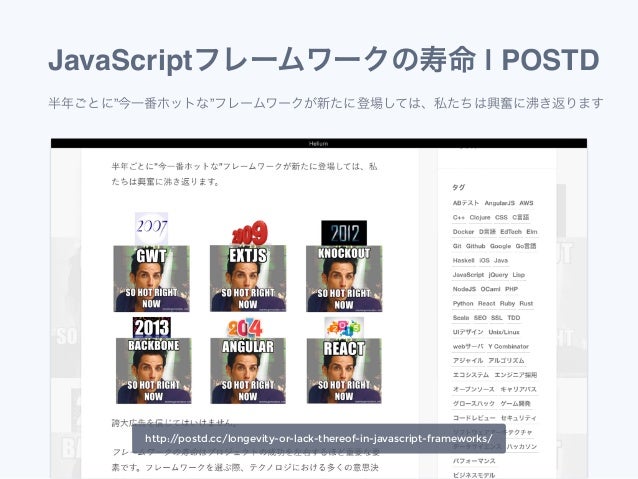638x479 pixels.
Task: Open the NodeJS tag
Action: coord(464,289)
